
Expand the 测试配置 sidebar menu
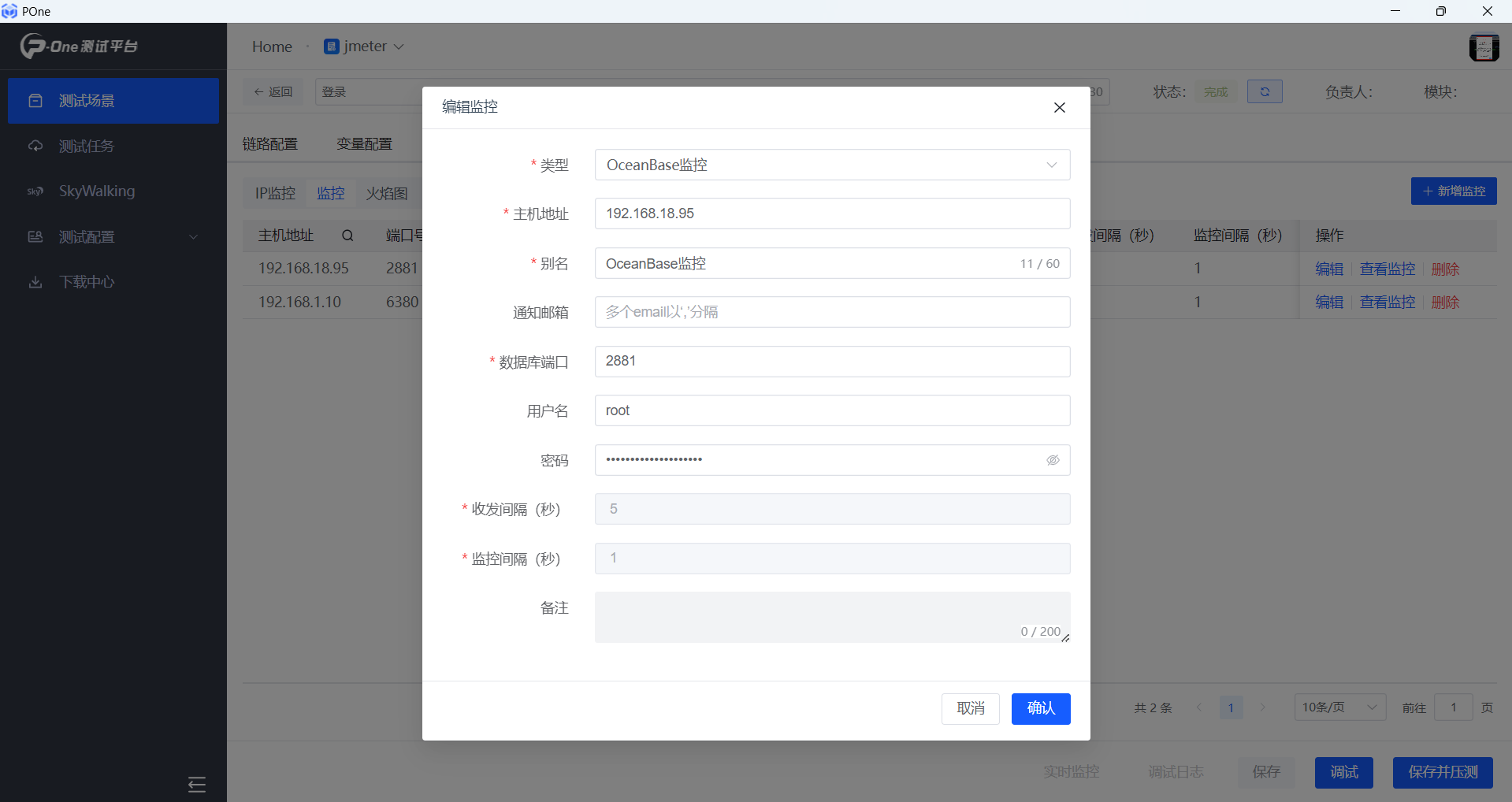point(113,237)
